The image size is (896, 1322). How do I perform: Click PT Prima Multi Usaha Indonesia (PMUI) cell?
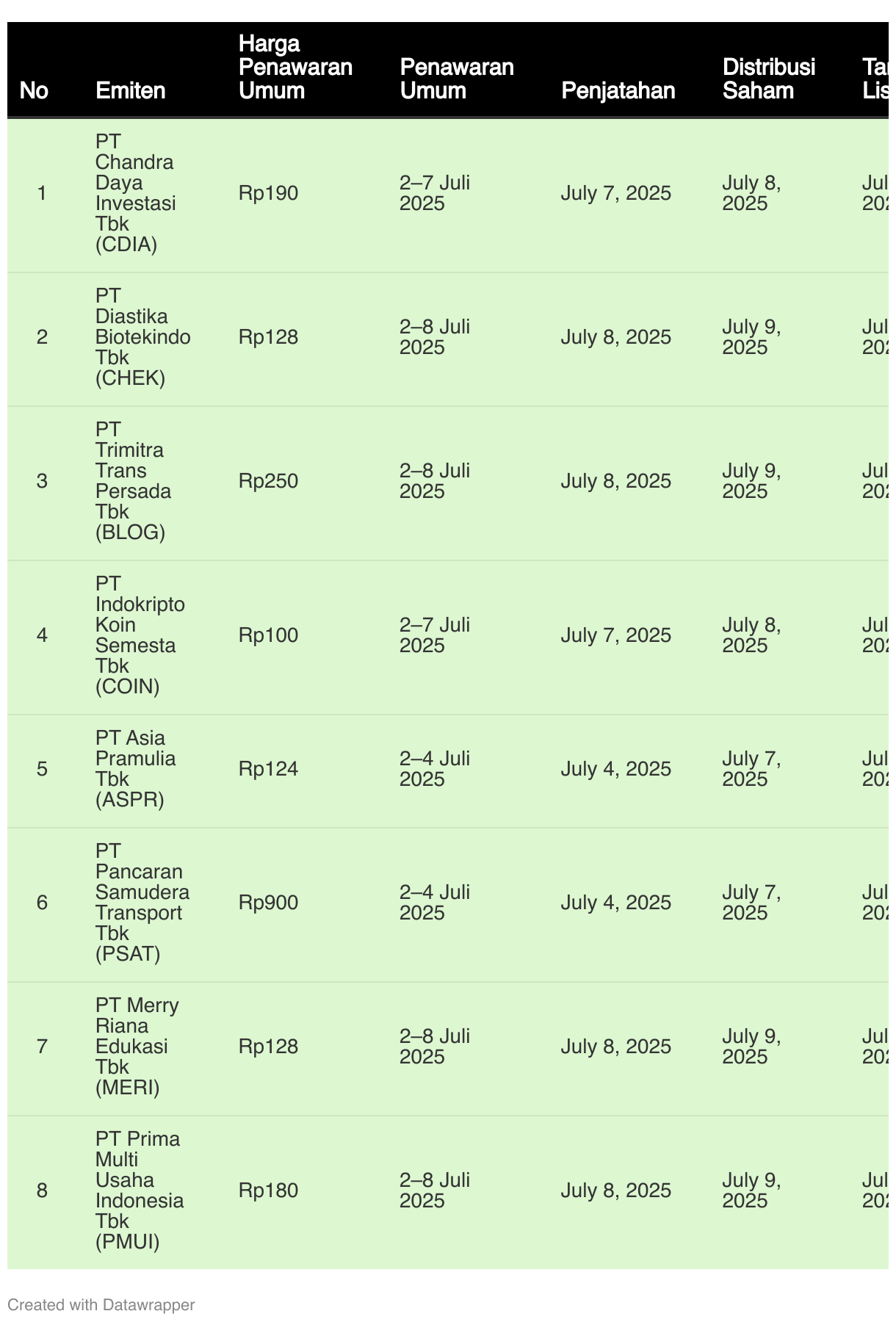[x=140, y=1191]
